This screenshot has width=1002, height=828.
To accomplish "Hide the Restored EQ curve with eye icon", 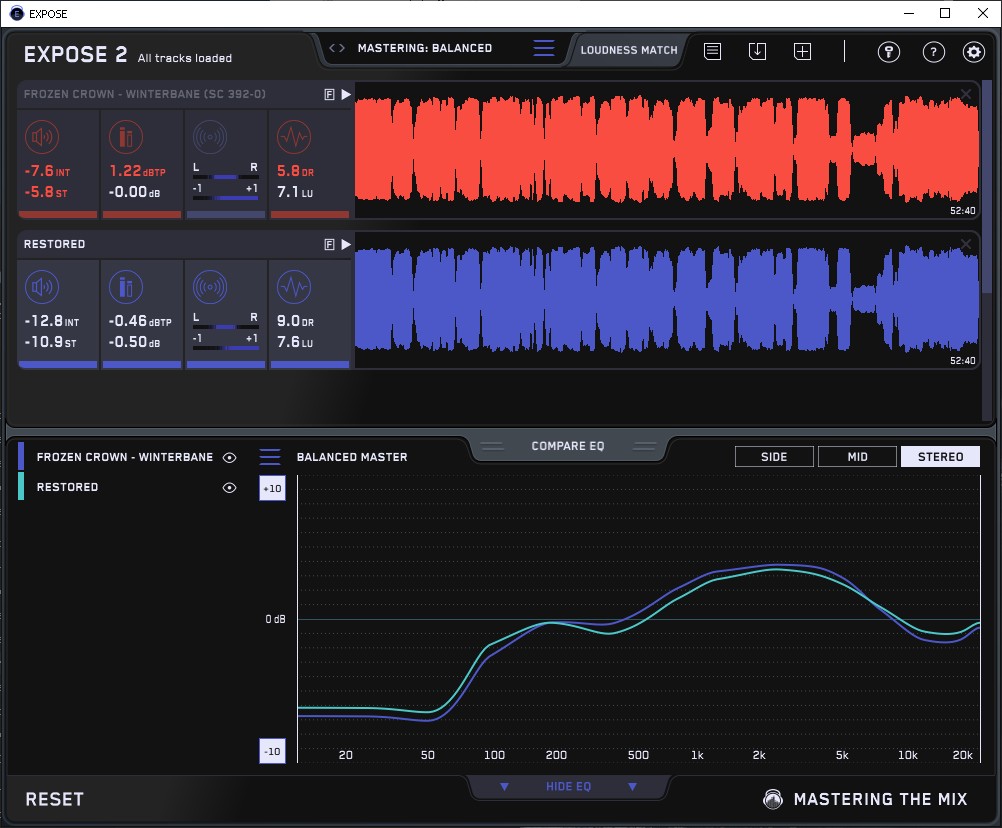I will [x=230, y=487].
